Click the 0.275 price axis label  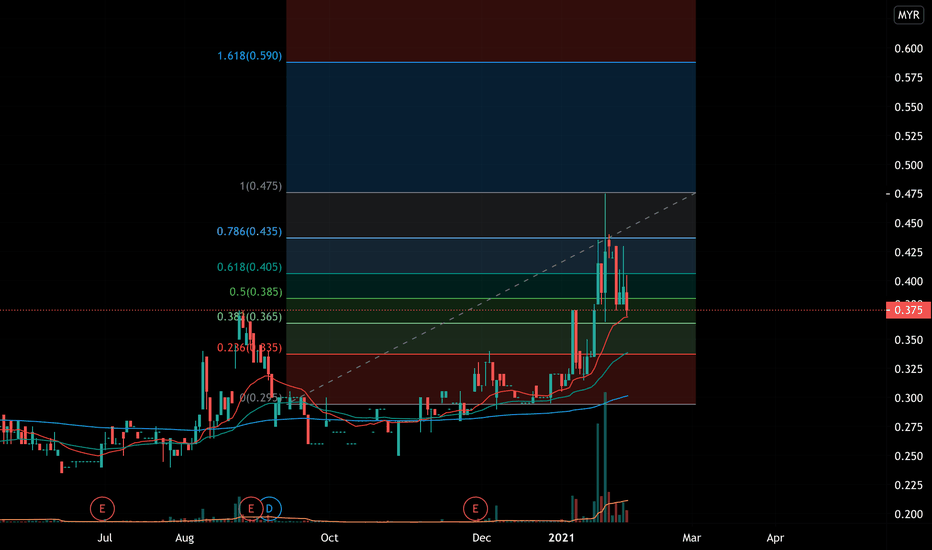pos(908,427)
